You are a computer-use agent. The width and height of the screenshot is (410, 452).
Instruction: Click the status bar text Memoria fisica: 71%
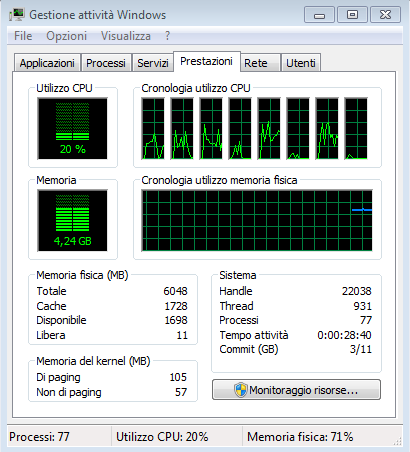[x=300, y=437]
